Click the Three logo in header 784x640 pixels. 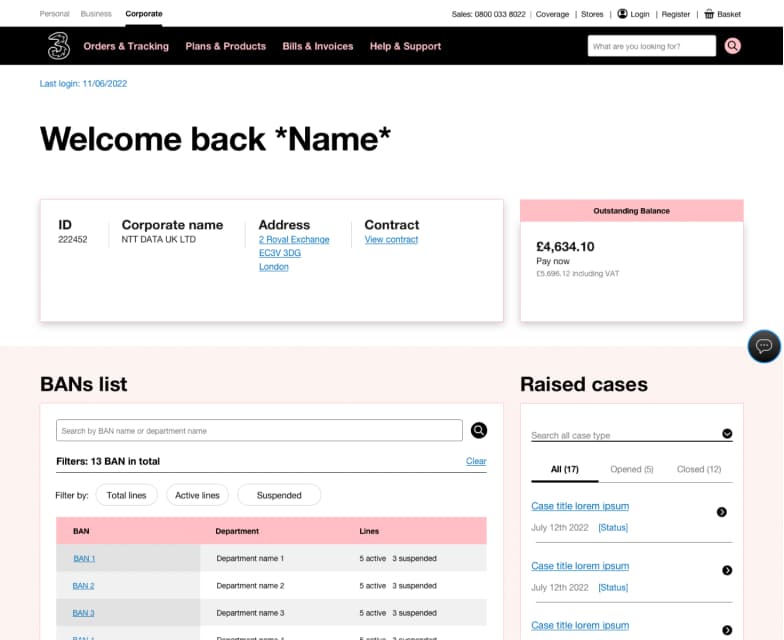pos(58,46)
